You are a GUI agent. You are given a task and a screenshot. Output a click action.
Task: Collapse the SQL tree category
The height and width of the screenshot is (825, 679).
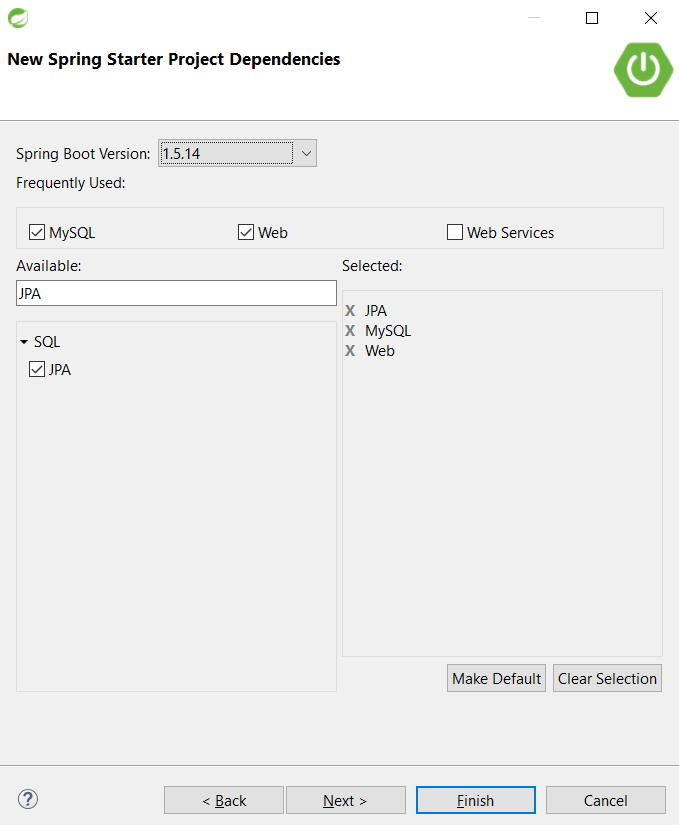point(24,342)
